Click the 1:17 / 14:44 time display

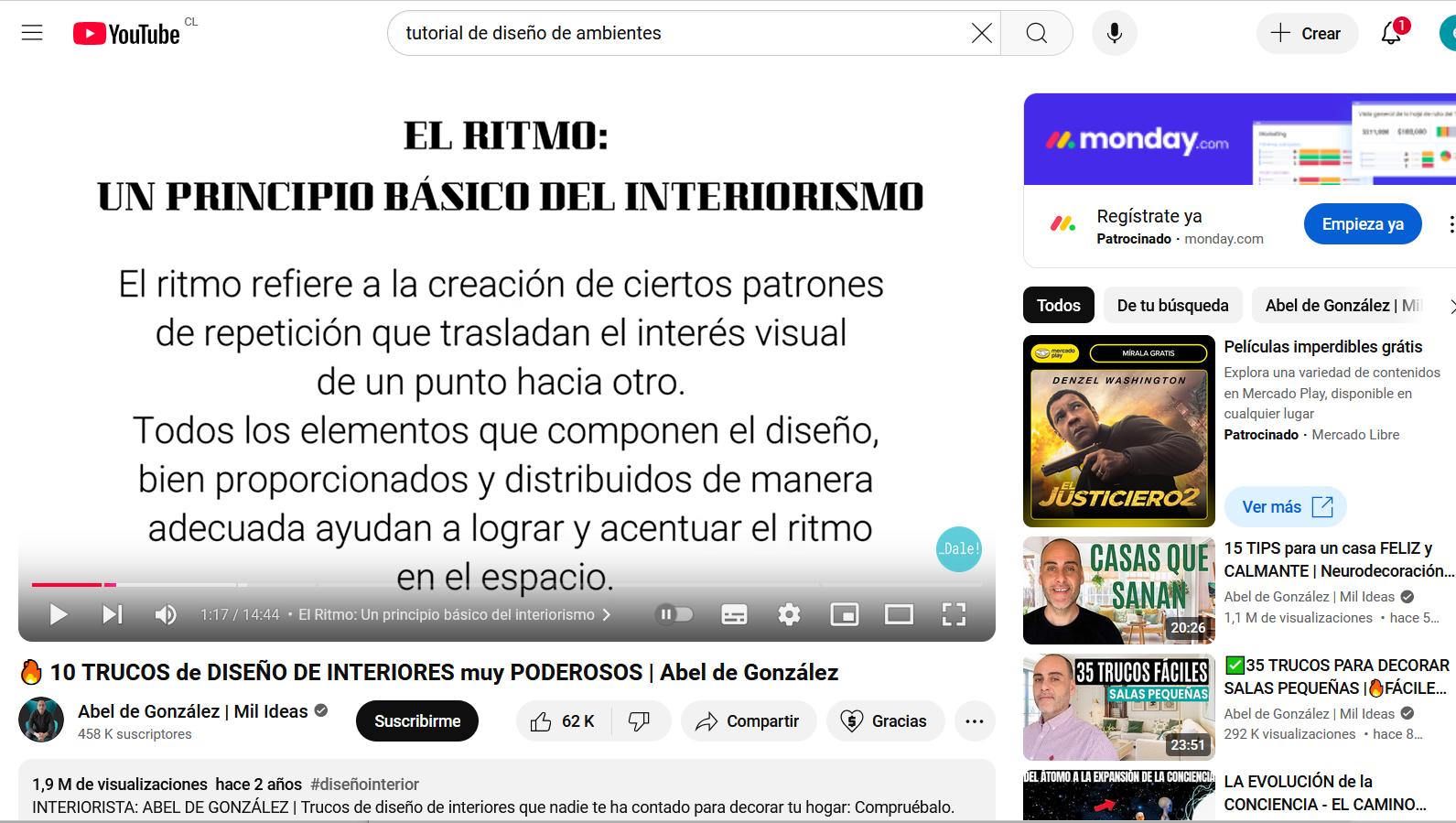click(x=240, y=615)
